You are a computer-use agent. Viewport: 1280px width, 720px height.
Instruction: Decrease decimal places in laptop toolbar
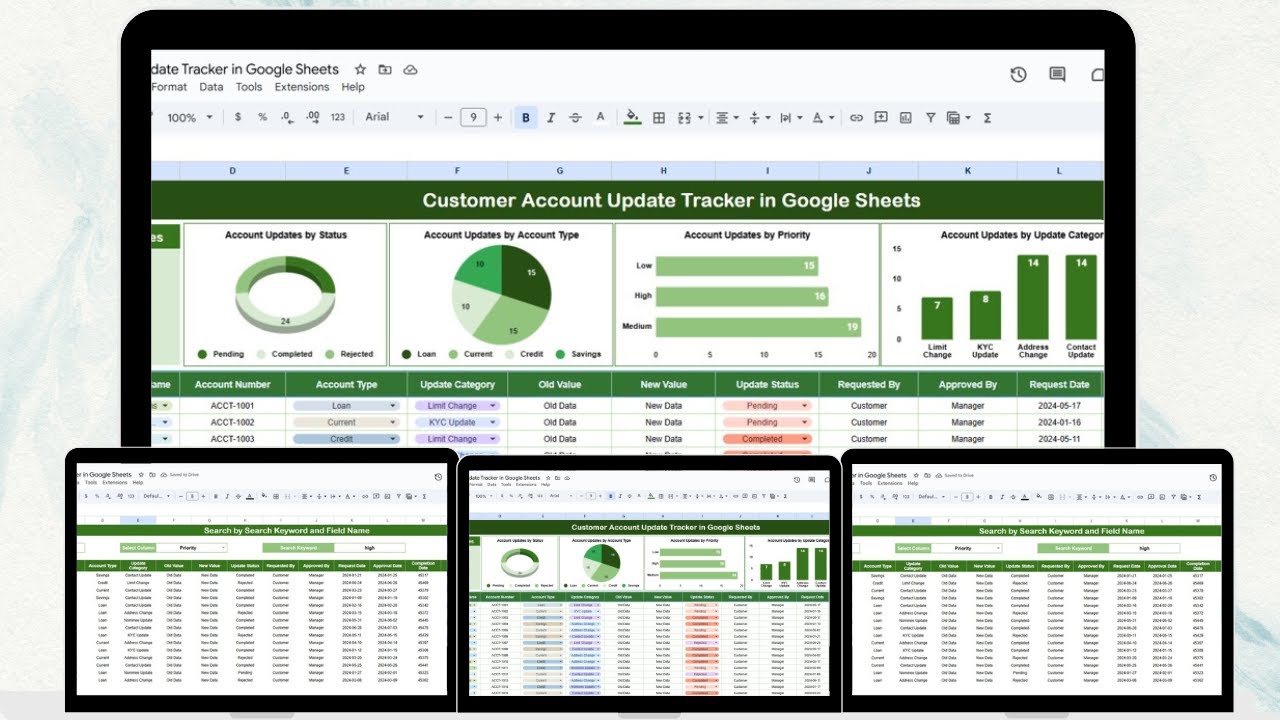[x=287, y=117]
